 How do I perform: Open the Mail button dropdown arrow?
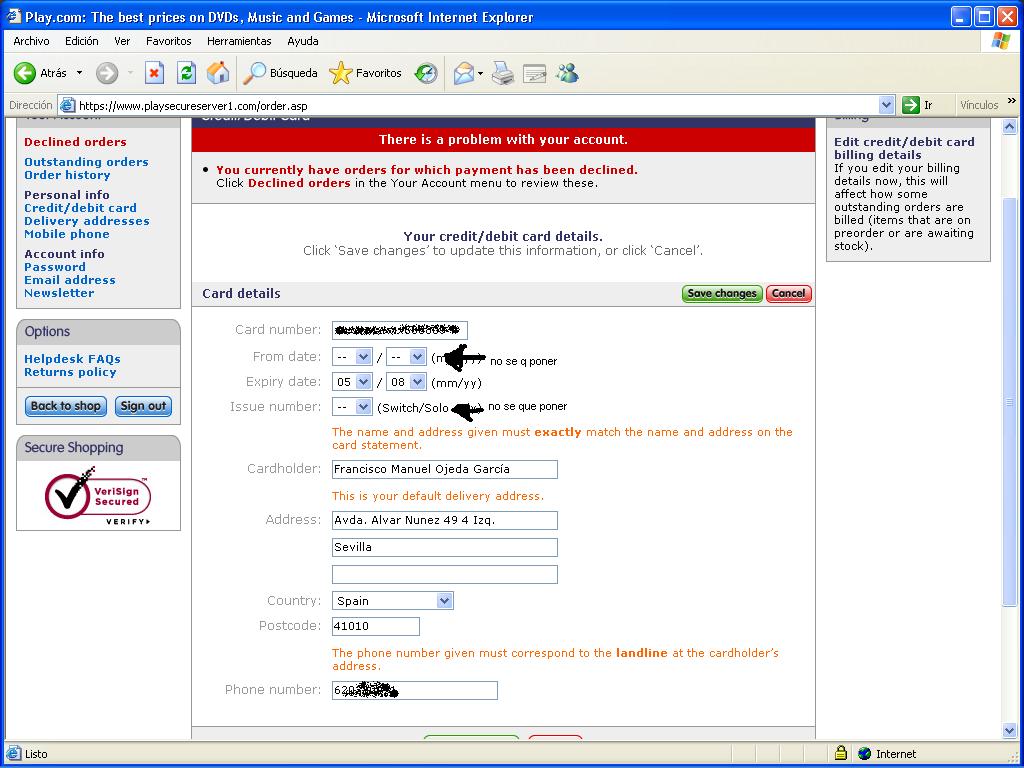point(481,73)
